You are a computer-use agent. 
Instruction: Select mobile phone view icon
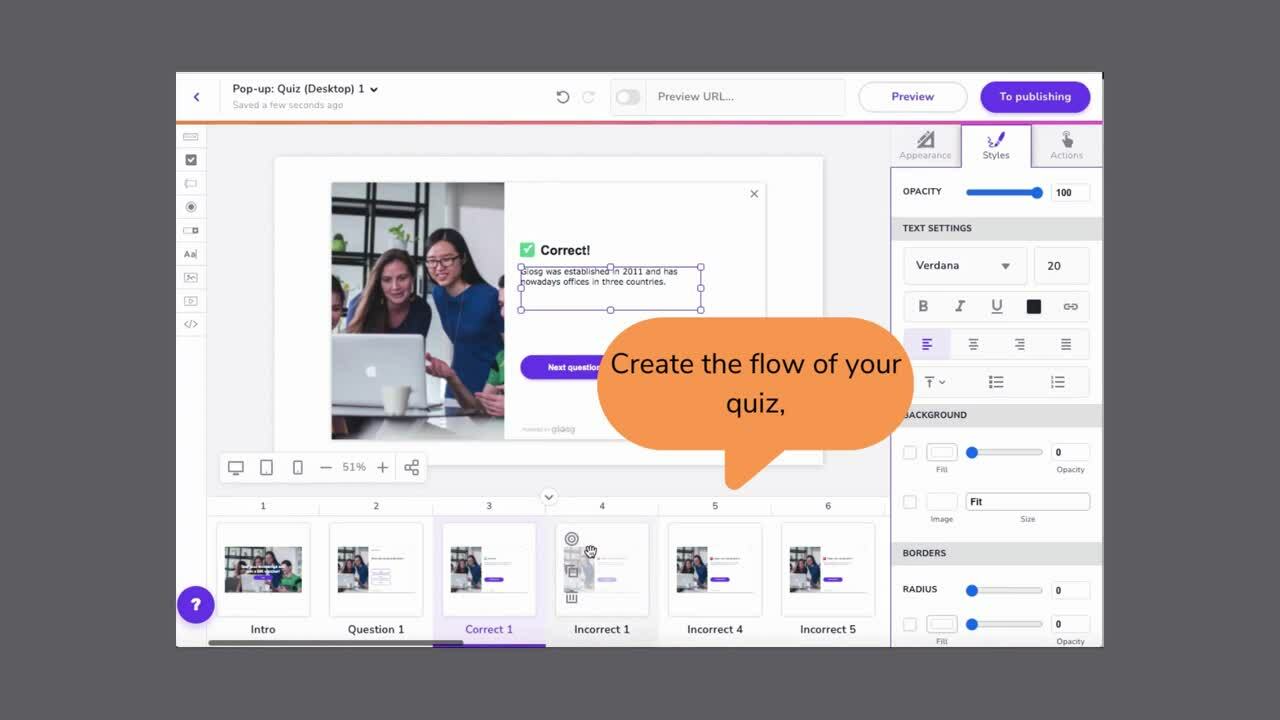pyautogui.click(x=297, y=467)
